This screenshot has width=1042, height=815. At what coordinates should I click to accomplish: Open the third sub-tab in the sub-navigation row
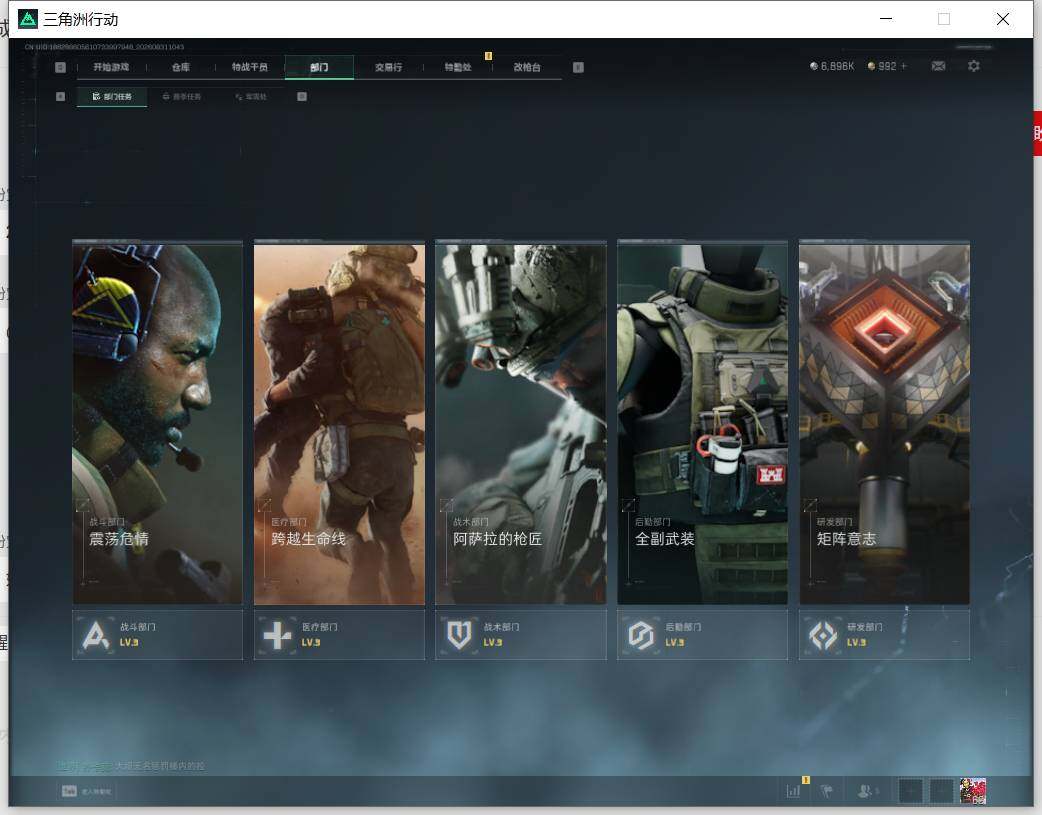(251, 96)
